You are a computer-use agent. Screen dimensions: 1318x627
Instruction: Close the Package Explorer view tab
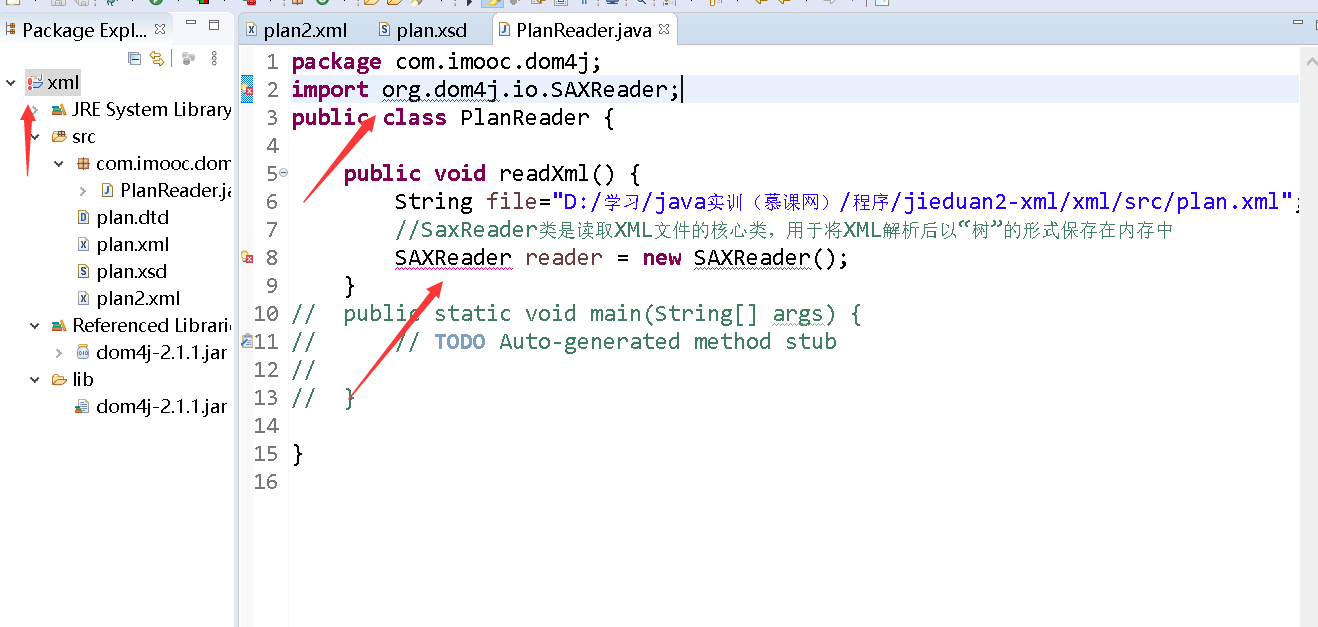[160, 30]
